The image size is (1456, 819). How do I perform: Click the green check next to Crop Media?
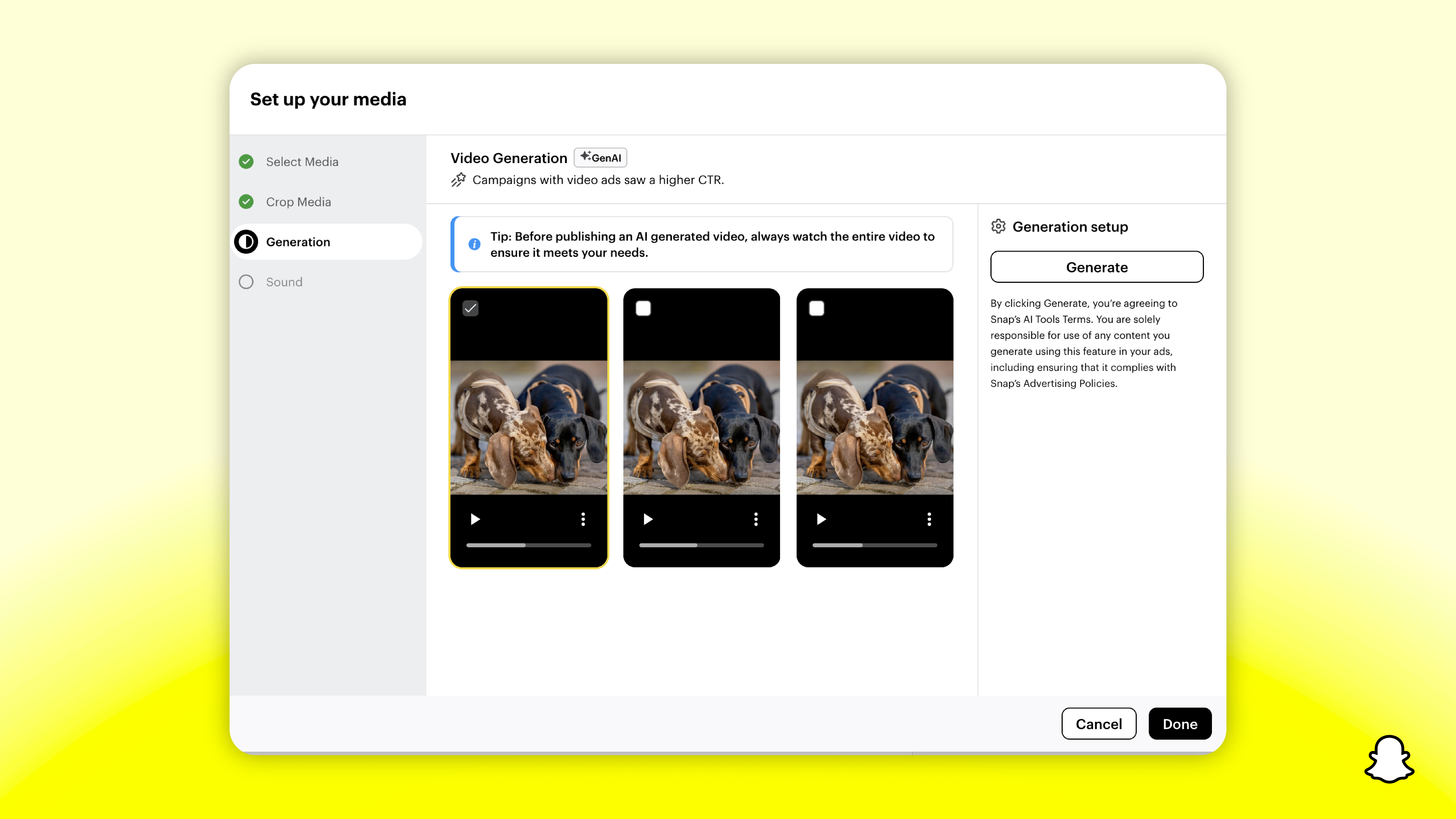tap(246, 202)
